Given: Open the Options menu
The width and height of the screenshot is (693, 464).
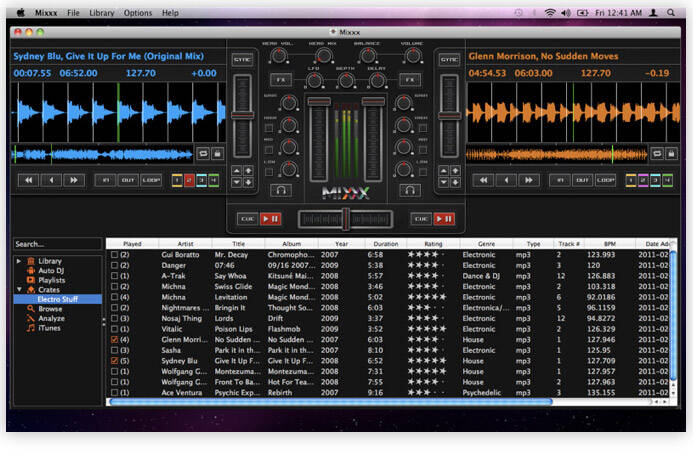Looking at the screenshot, I should (138, 13).
